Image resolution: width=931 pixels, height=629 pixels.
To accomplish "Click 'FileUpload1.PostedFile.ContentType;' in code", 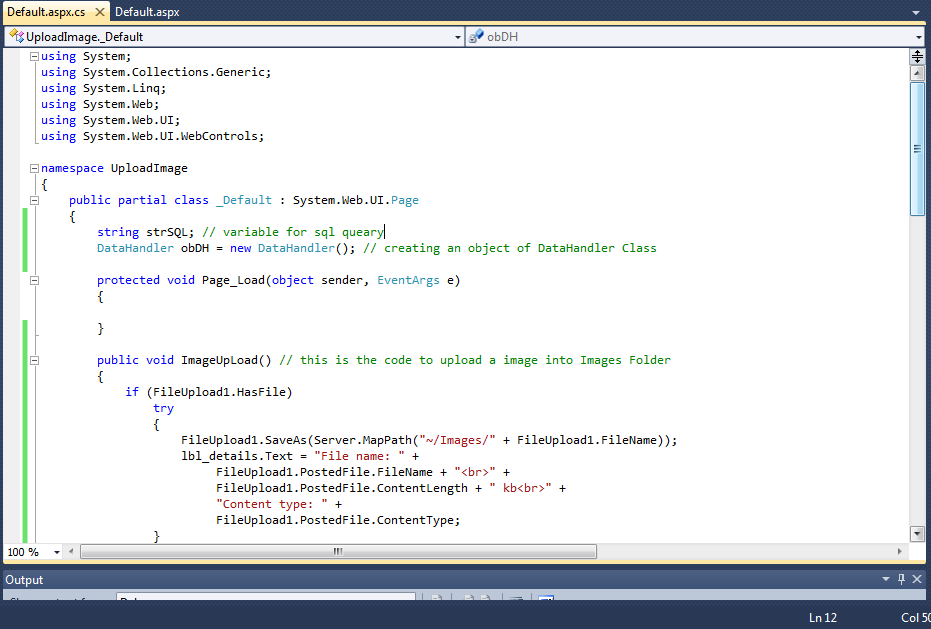I will coord(338,520).
